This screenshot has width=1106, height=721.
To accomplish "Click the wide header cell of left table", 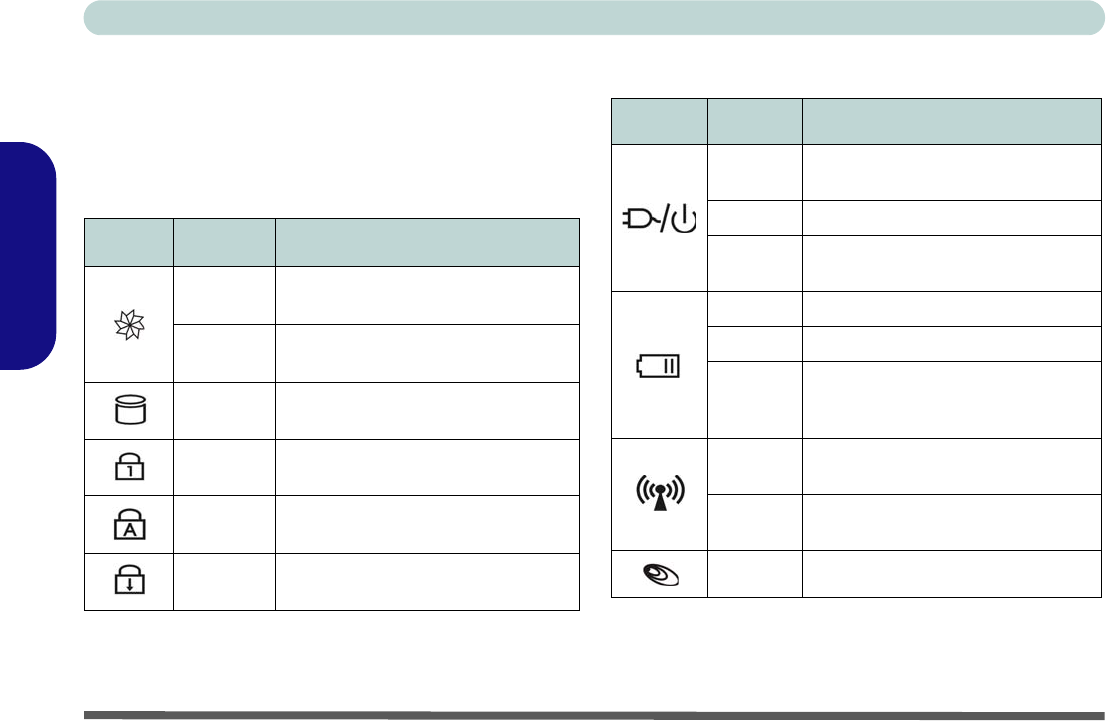I will [427, 242].
